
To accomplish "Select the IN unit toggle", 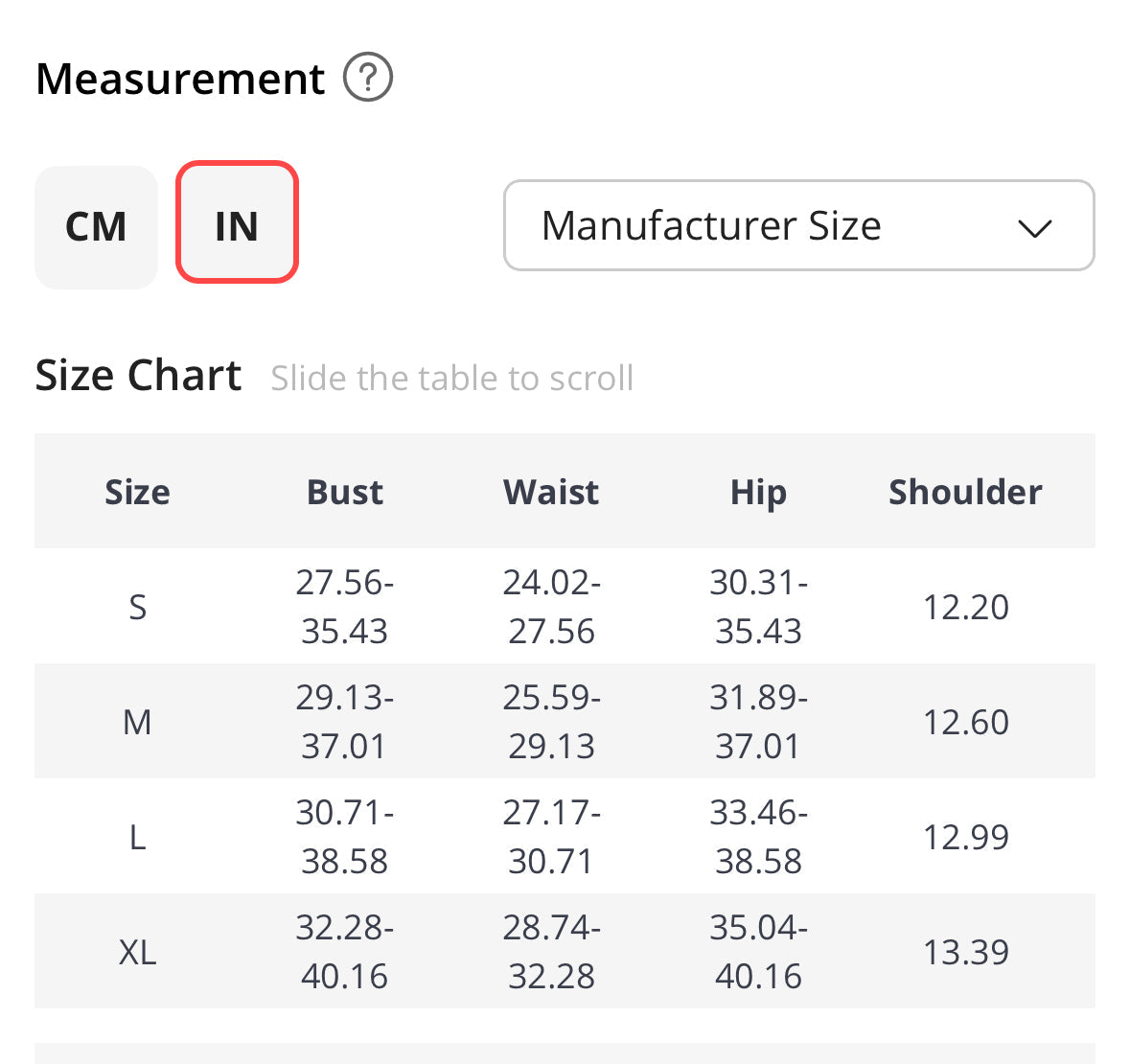I will (237, 222).
